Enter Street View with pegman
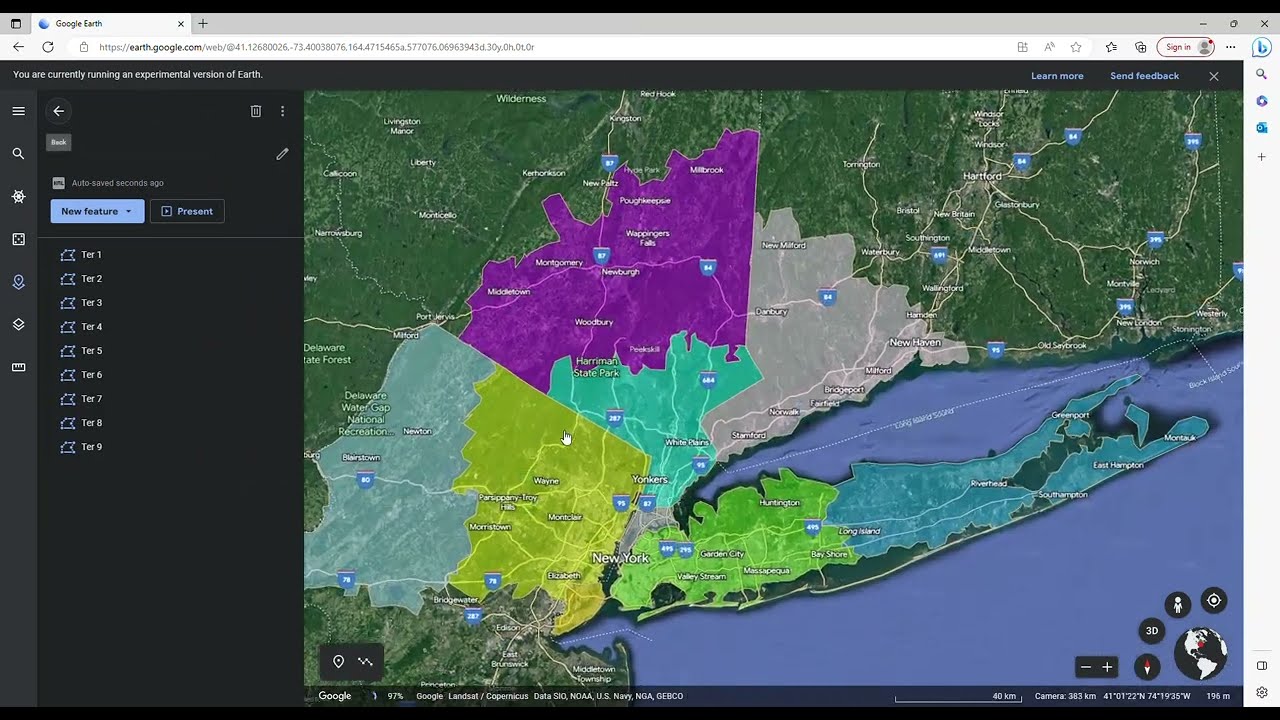 tap(1177, 604)
